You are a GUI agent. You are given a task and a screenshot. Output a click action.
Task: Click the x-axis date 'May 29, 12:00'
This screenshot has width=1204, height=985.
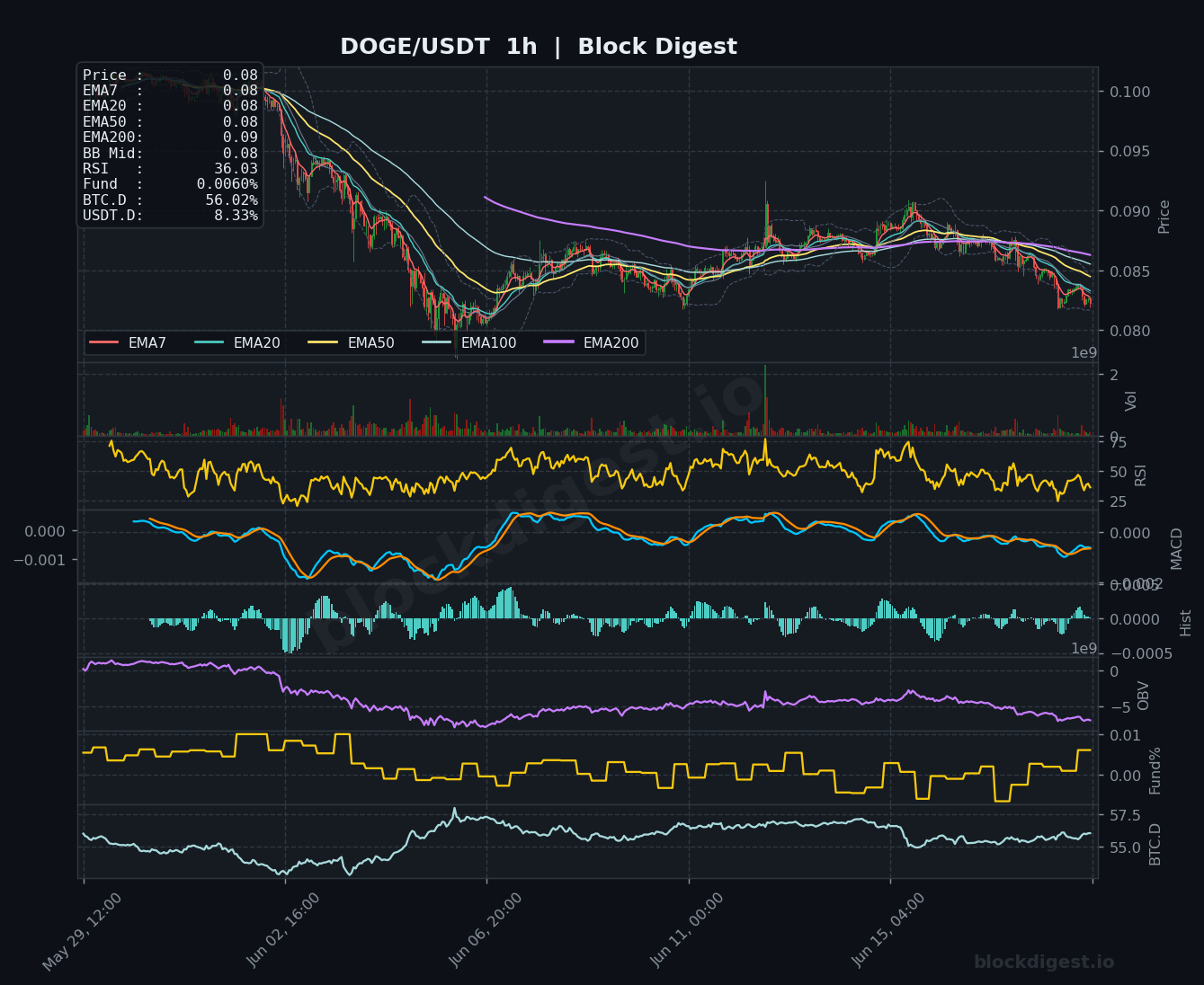point(84,931)
